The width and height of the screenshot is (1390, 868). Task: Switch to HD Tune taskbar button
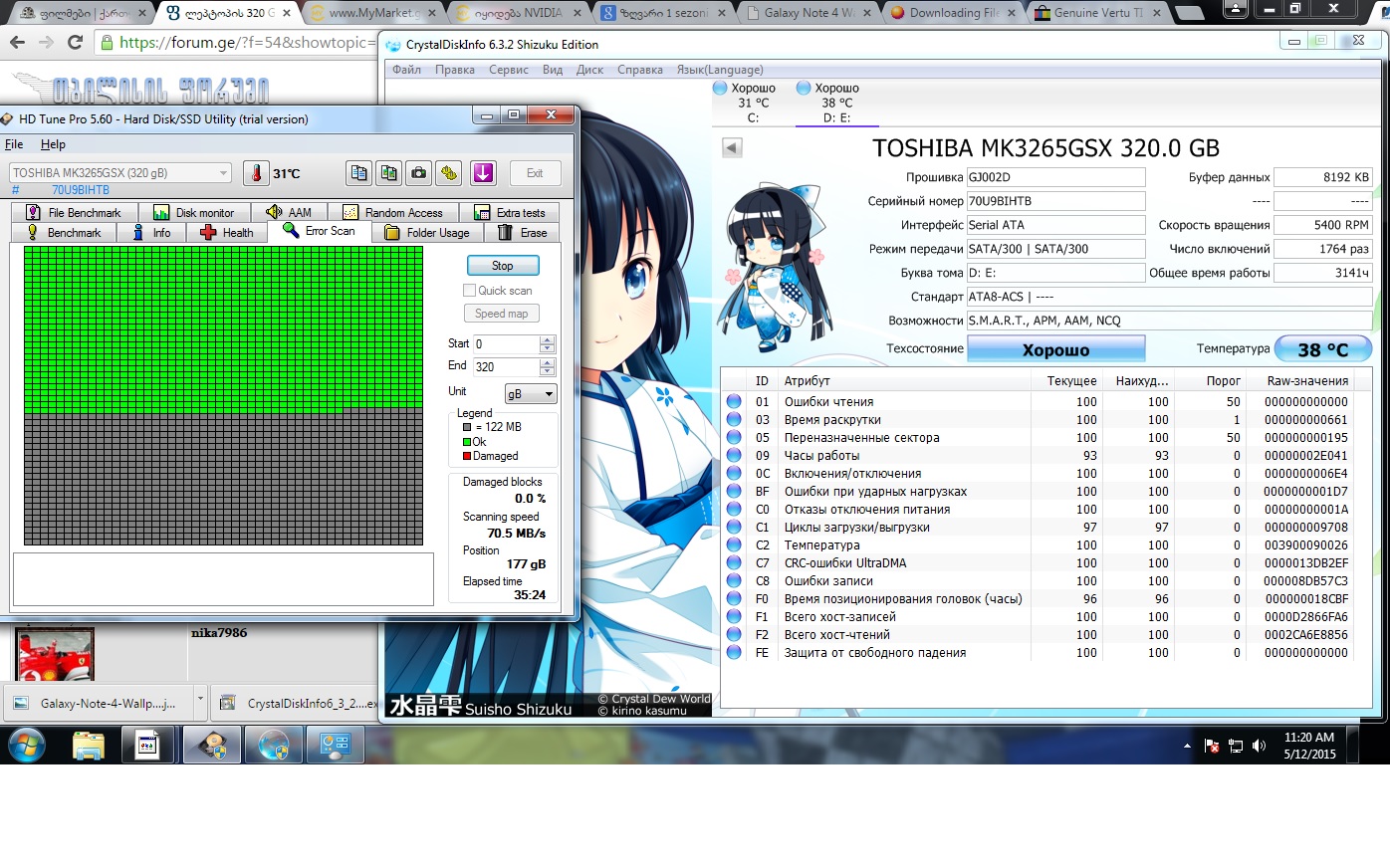212,745
